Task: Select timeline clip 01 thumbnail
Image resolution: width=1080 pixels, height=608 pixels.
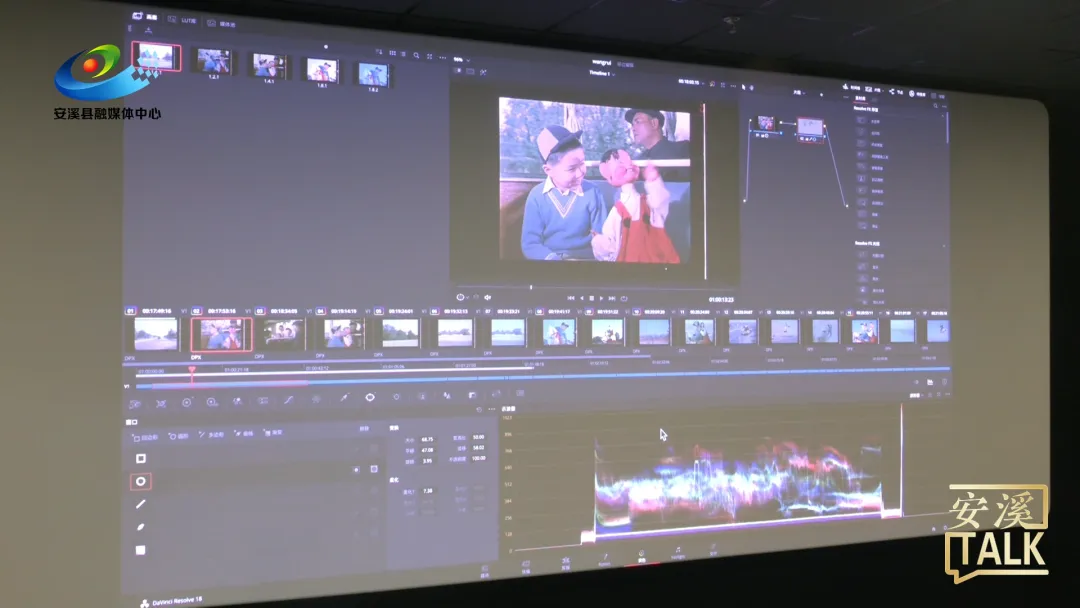Action: tap(156, 334)
